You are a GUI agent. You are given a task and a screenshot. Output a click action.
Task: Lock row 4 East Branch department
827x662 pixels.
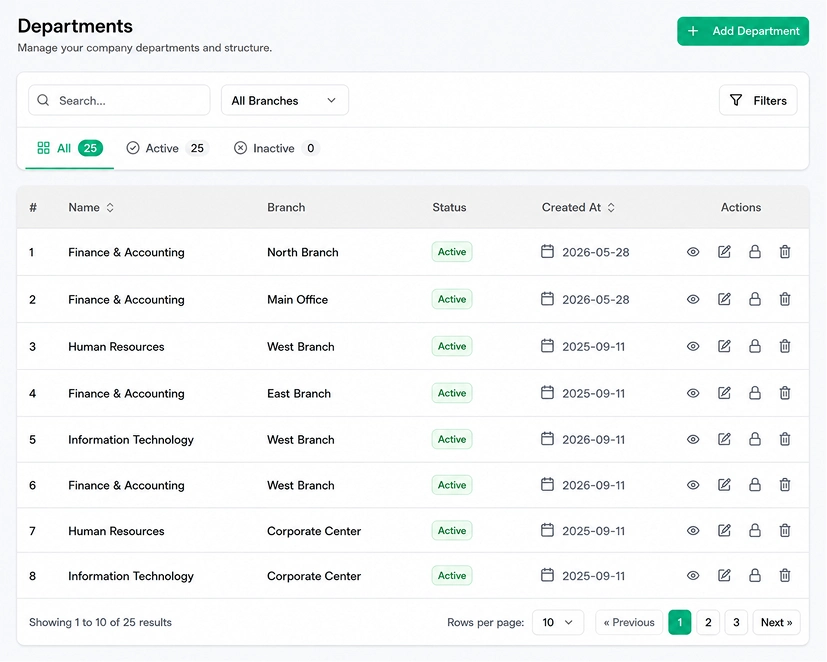point(755,393)
